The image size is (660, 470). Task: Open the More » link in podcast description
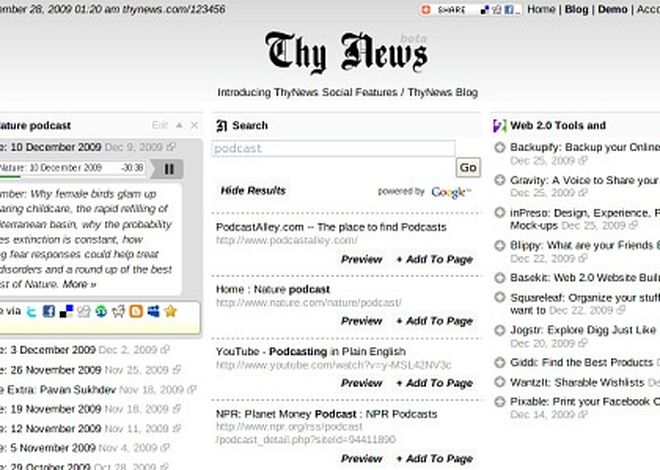point(80,284)
